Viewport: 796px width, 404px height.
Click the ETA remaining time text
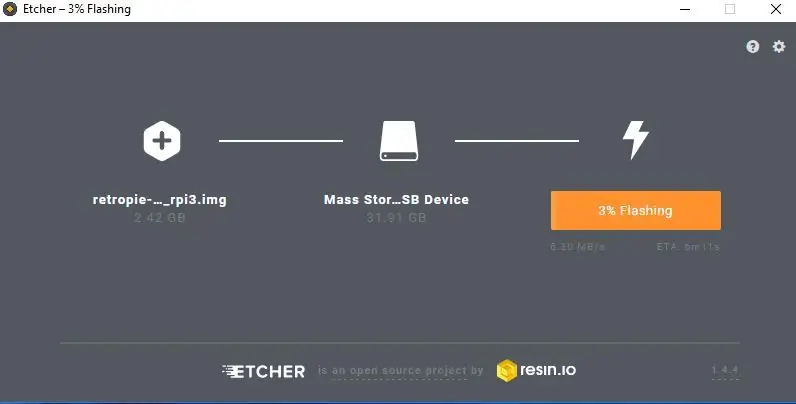pos(688,247)
